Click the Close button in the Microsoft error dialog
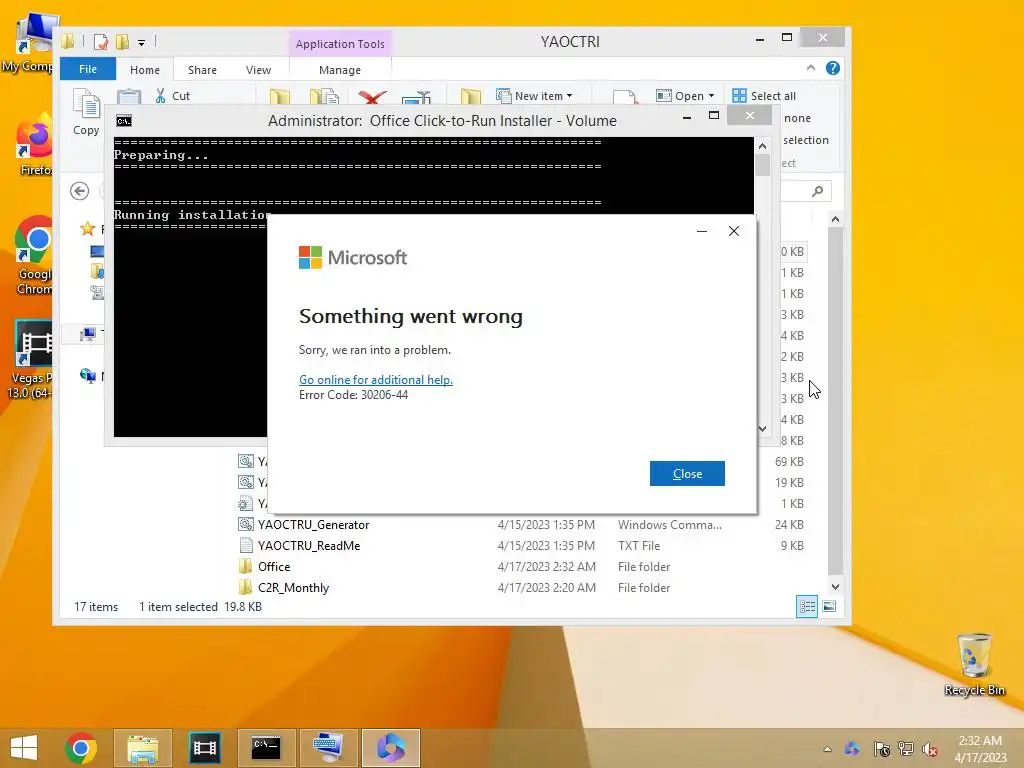1024x768 pixels. point(687,473)
